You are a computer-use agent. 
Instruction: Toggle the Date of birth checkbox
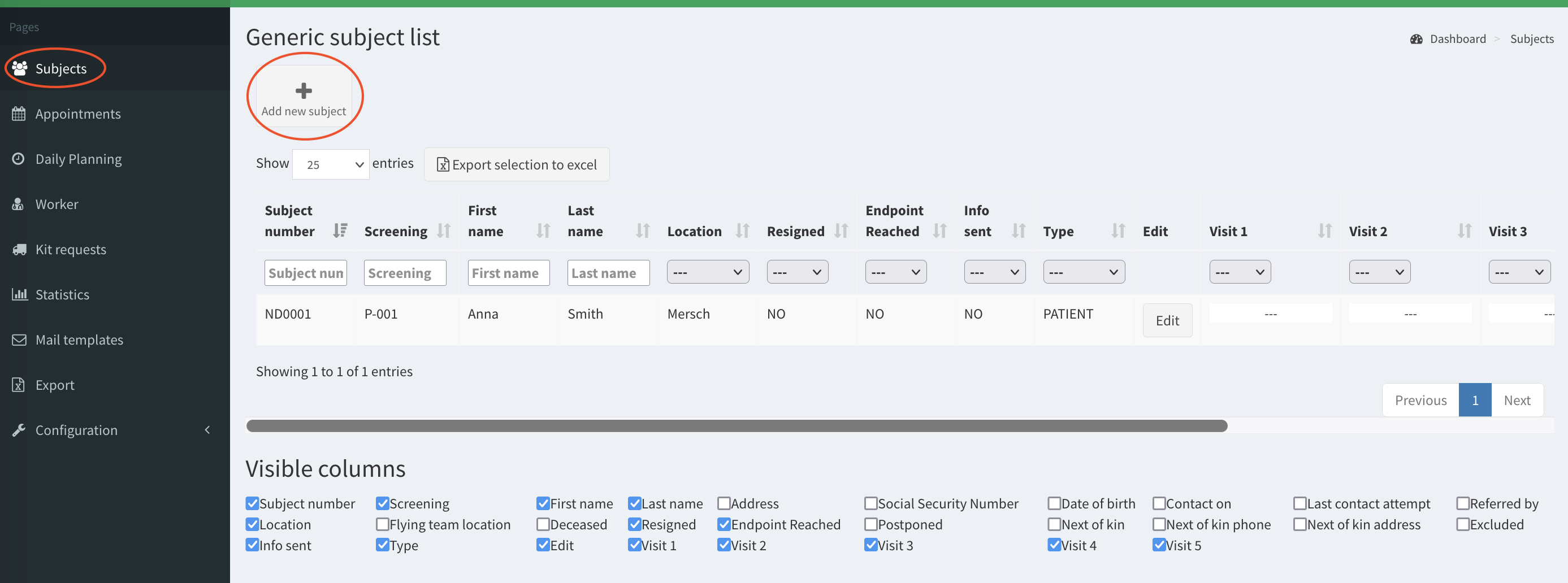pyautogui.click(x=1054, y=503)
